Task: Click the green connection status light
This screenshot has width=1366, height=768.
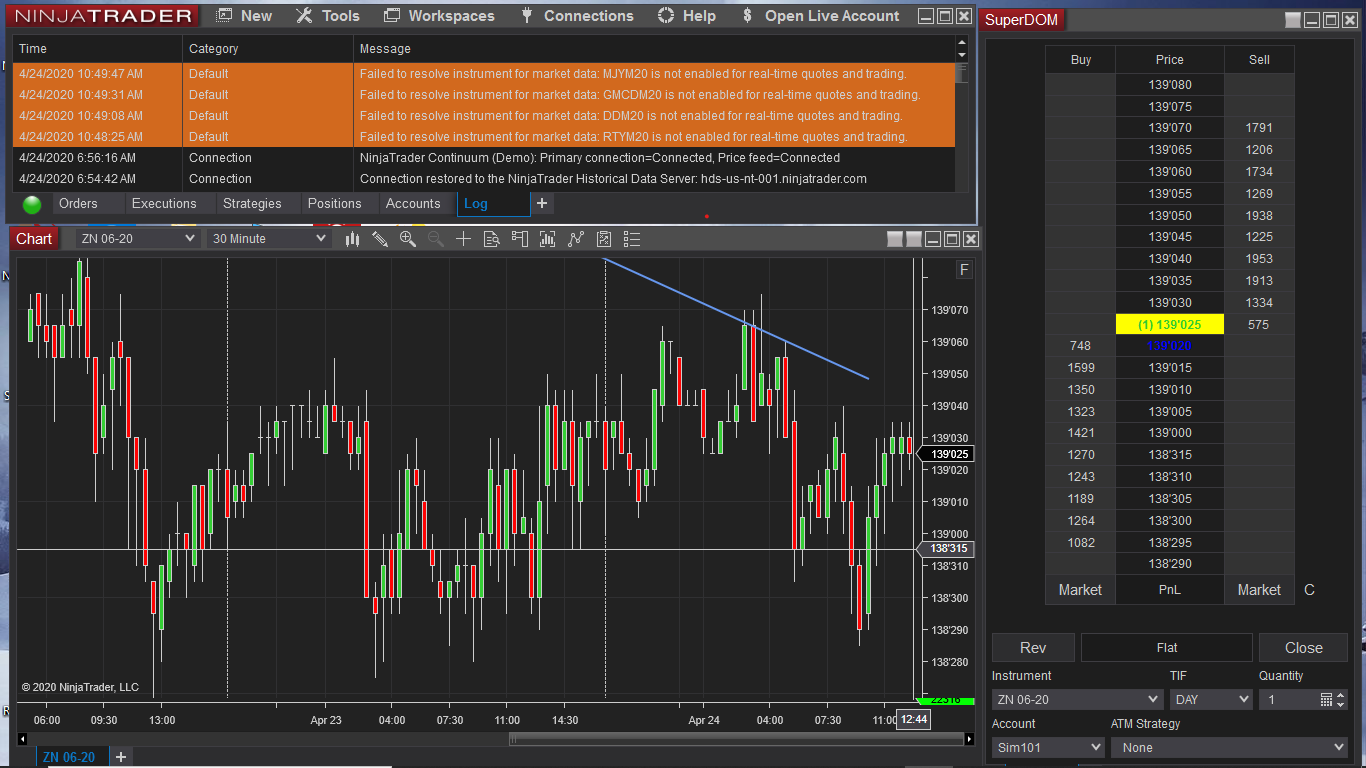Action: pyautogui.click(x=32, y=204)
